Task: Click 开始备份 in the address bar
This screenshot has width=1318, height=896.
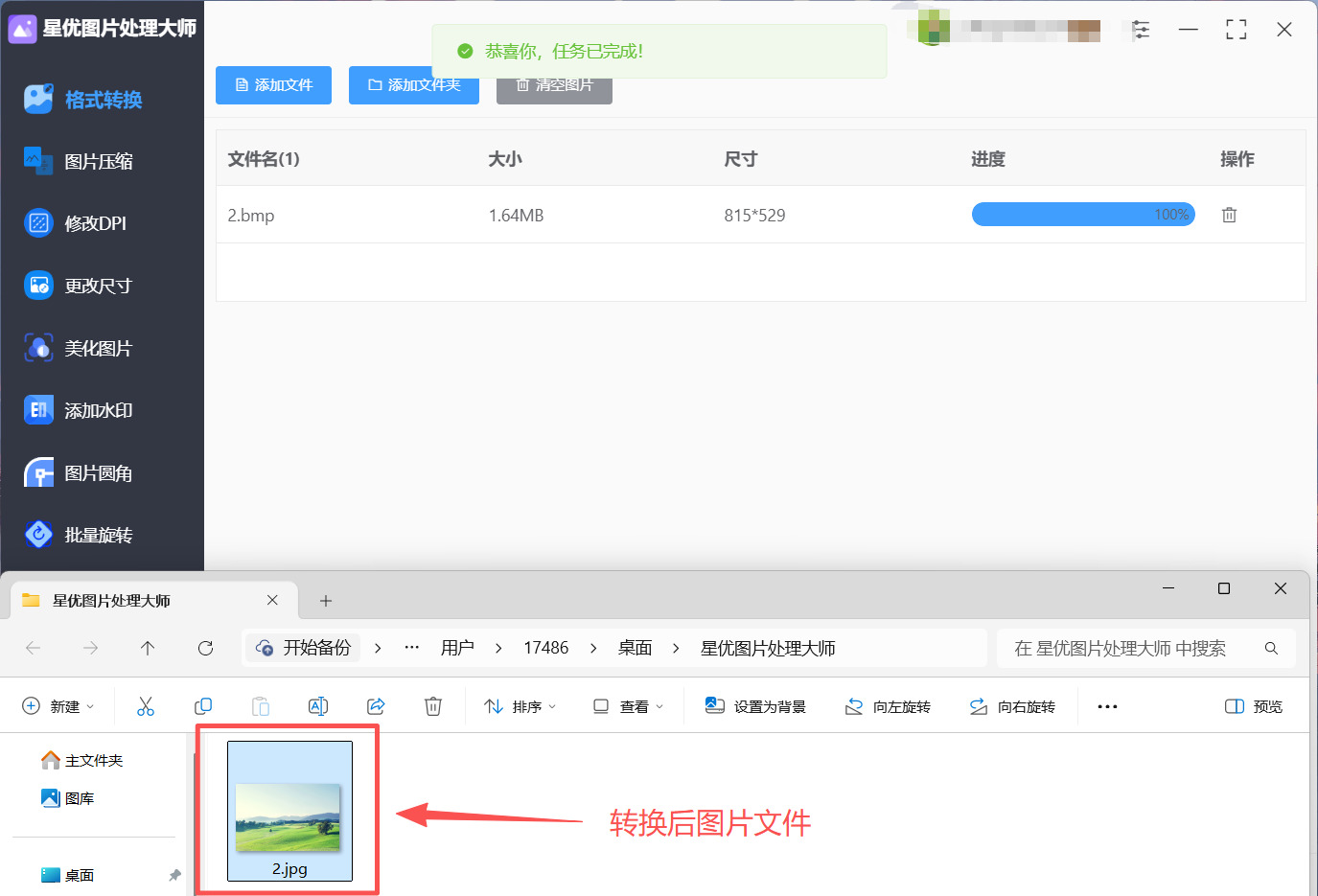Action: 304,648
